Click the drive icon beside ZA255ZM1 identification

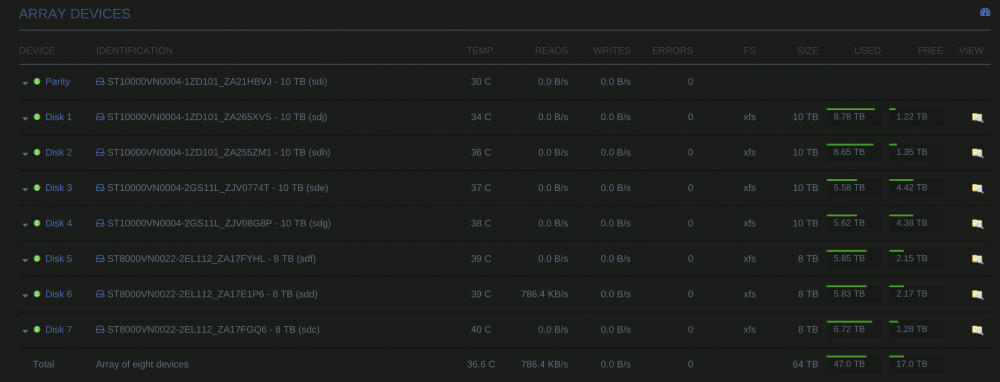coord(100,152)
